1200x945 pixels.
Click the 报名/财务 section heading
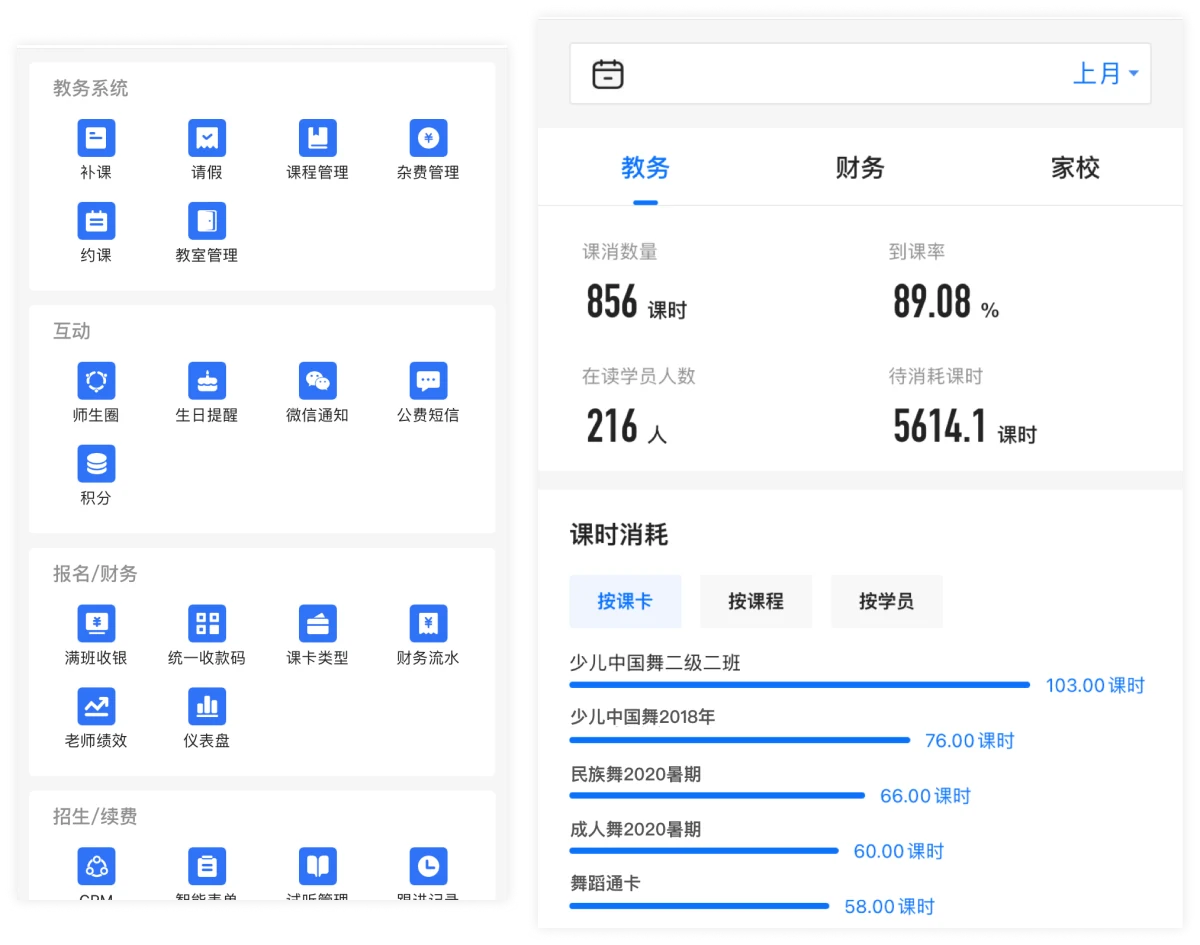[95, 574]
